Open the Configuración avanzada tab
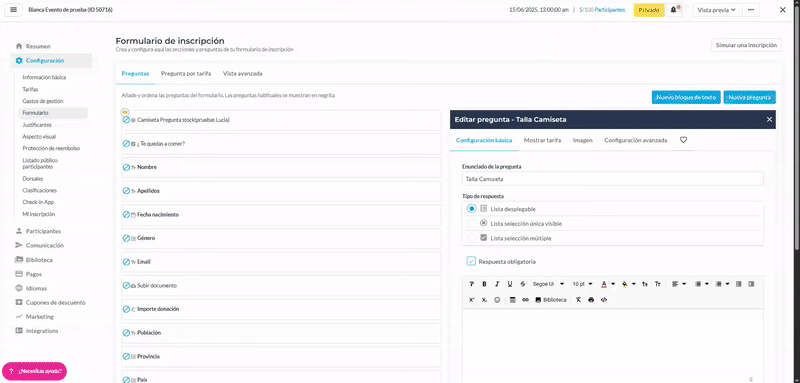Viewport: 800px width, 383px height. [x=636, y=140]
